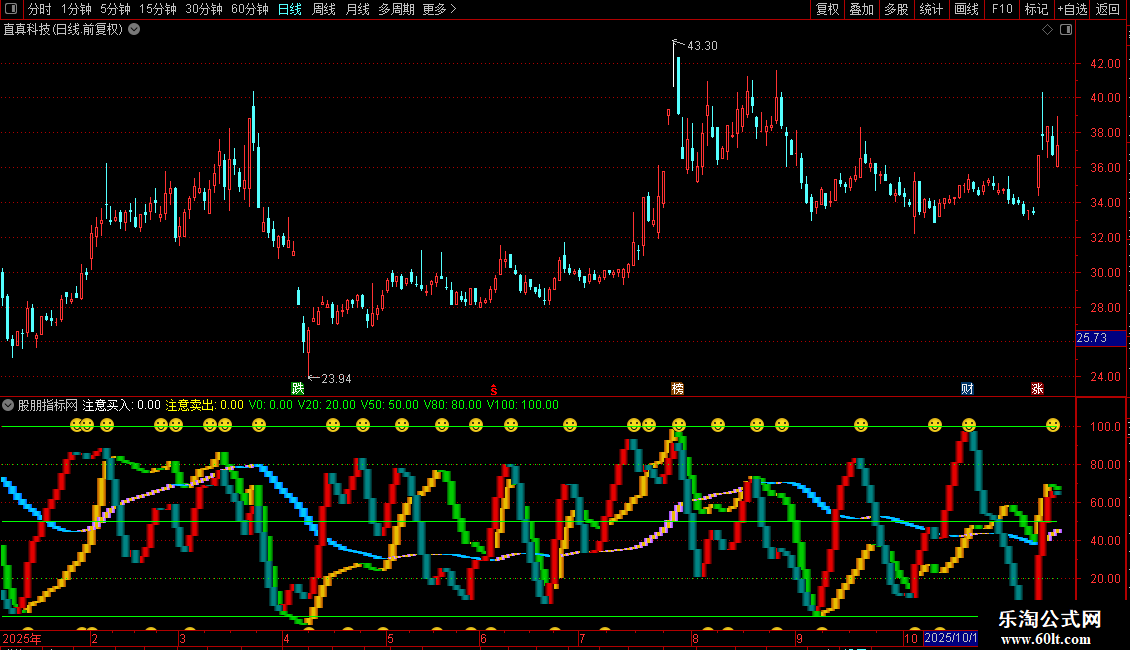The height and width of the screenshot is (650, 1130).
Task: Click the 榜 ranking marker icon
Action: pos(677,388)
